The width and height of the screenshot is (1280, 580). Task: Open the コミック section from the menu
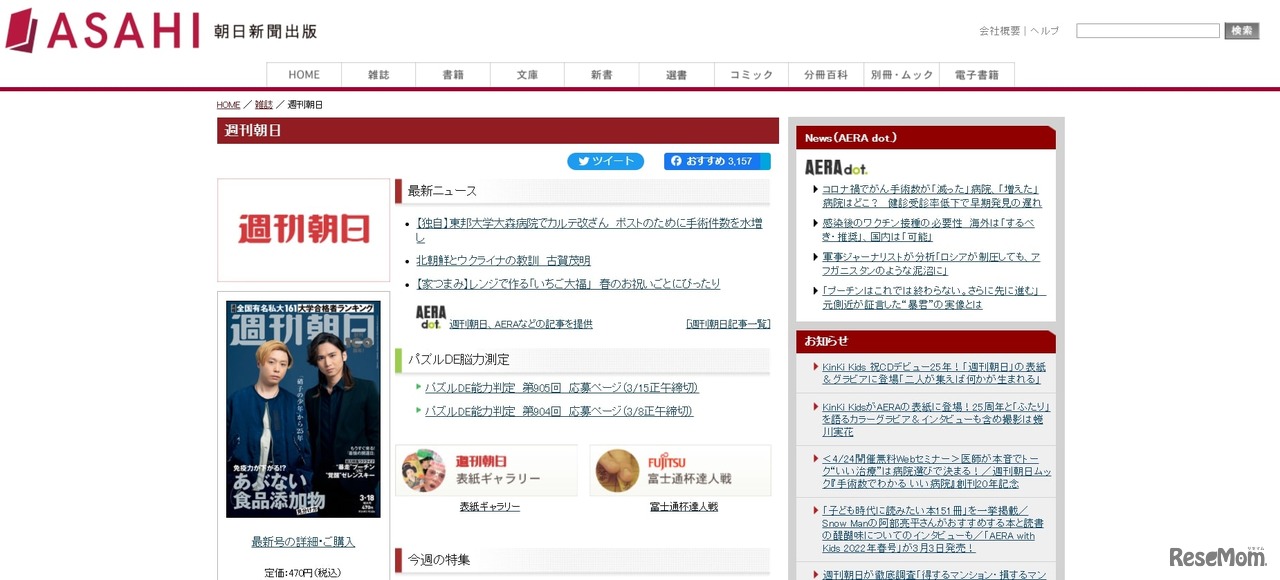[751, 74]
